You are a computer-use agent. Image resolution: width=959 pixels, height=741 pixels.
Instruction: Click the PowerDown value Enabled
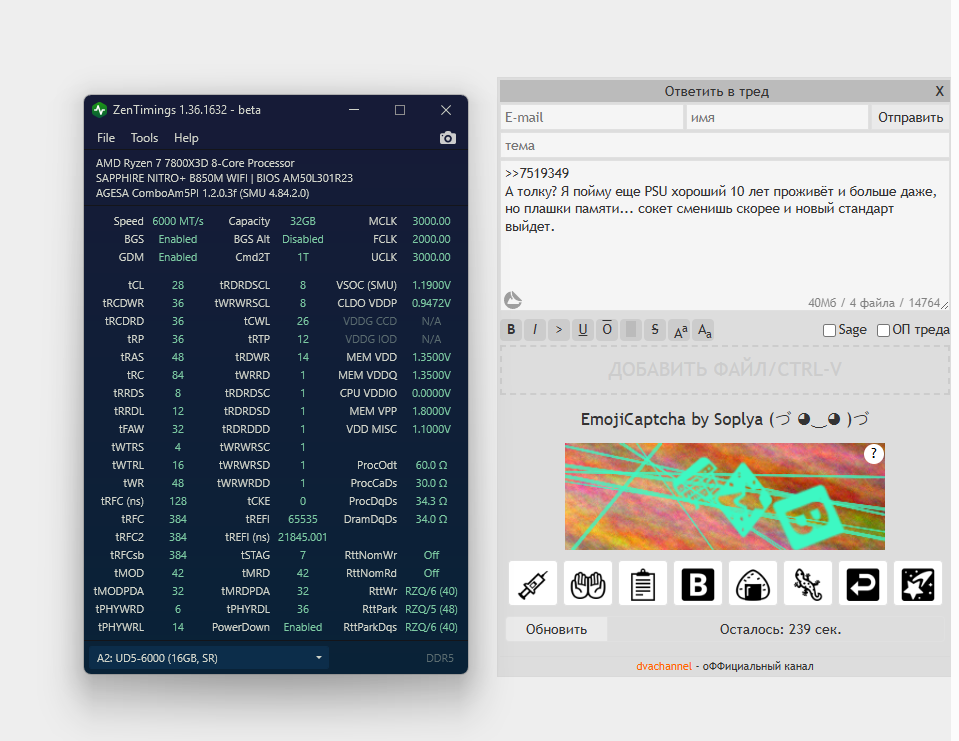(303, 627)
